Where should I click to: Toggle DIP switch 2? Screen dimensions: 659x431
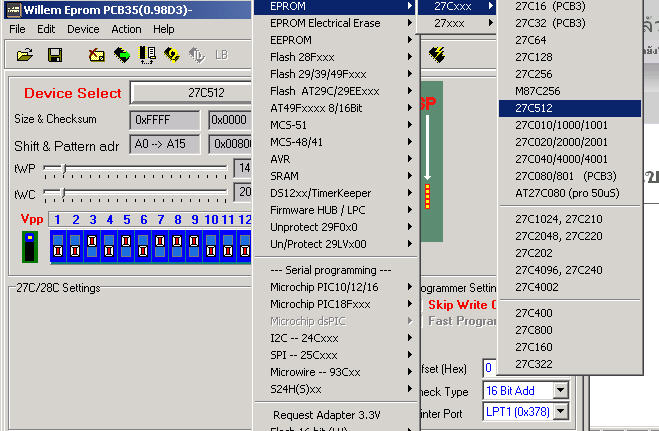[x=75, y=246]
